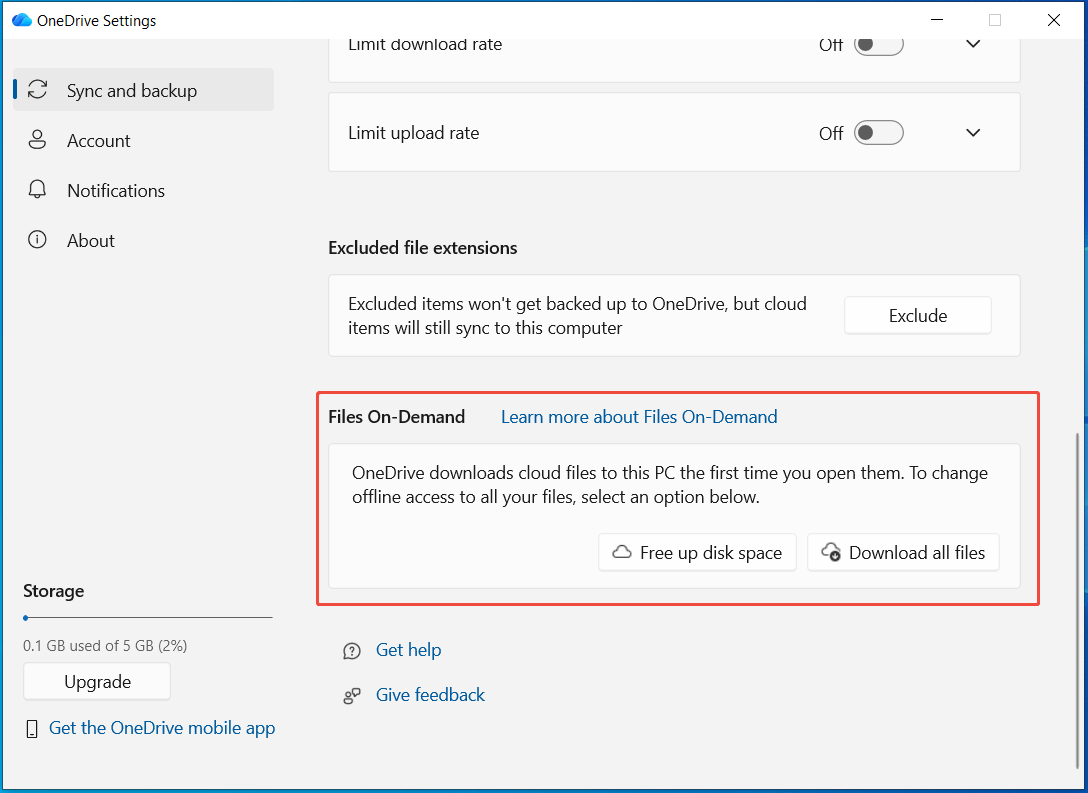Expand the Limit upload rate options

(973, 132)
